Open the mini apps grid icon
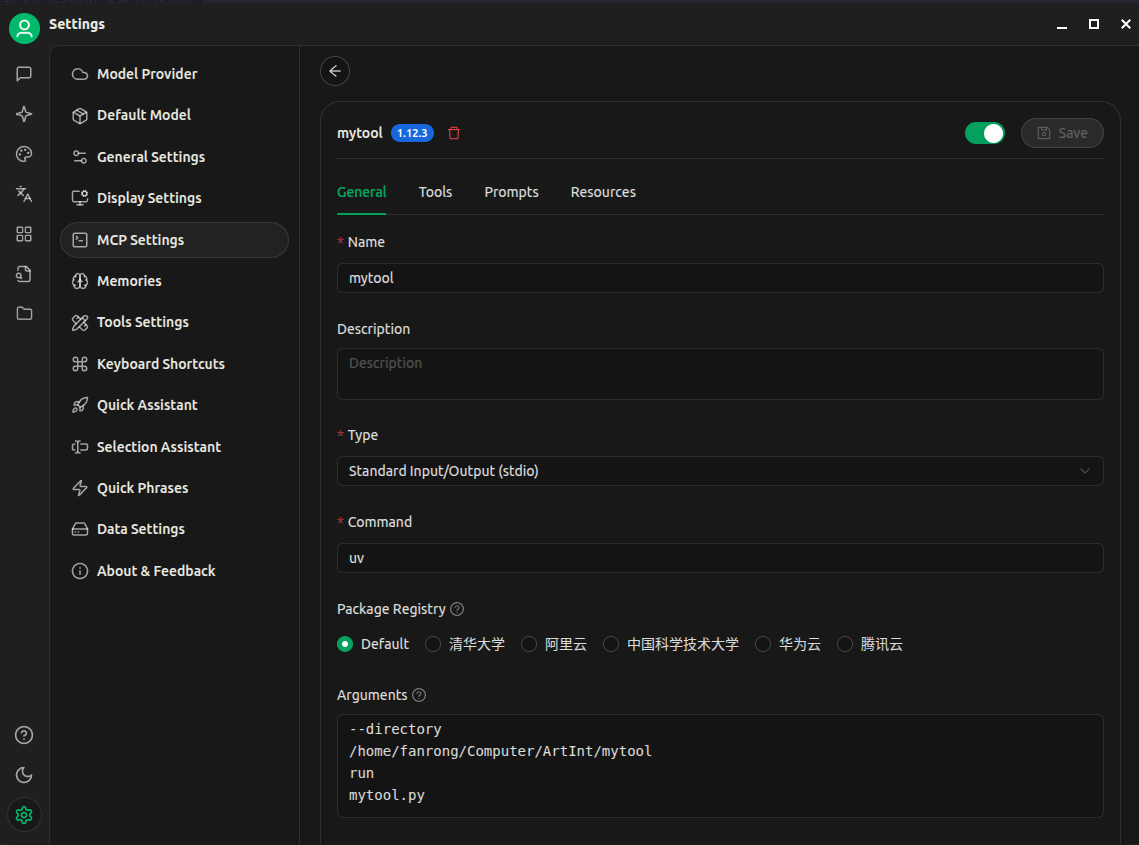 pos(24,234)
